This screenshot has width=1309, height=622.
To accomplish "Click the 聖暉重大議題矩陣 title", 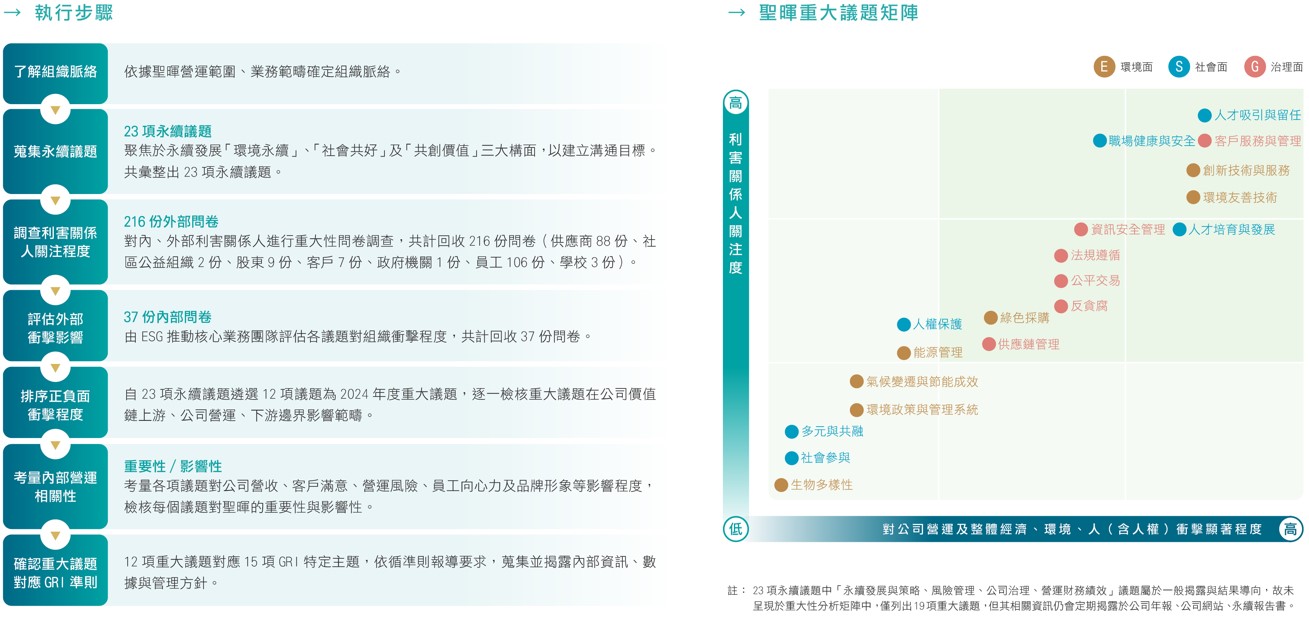I will pos(838,13).
